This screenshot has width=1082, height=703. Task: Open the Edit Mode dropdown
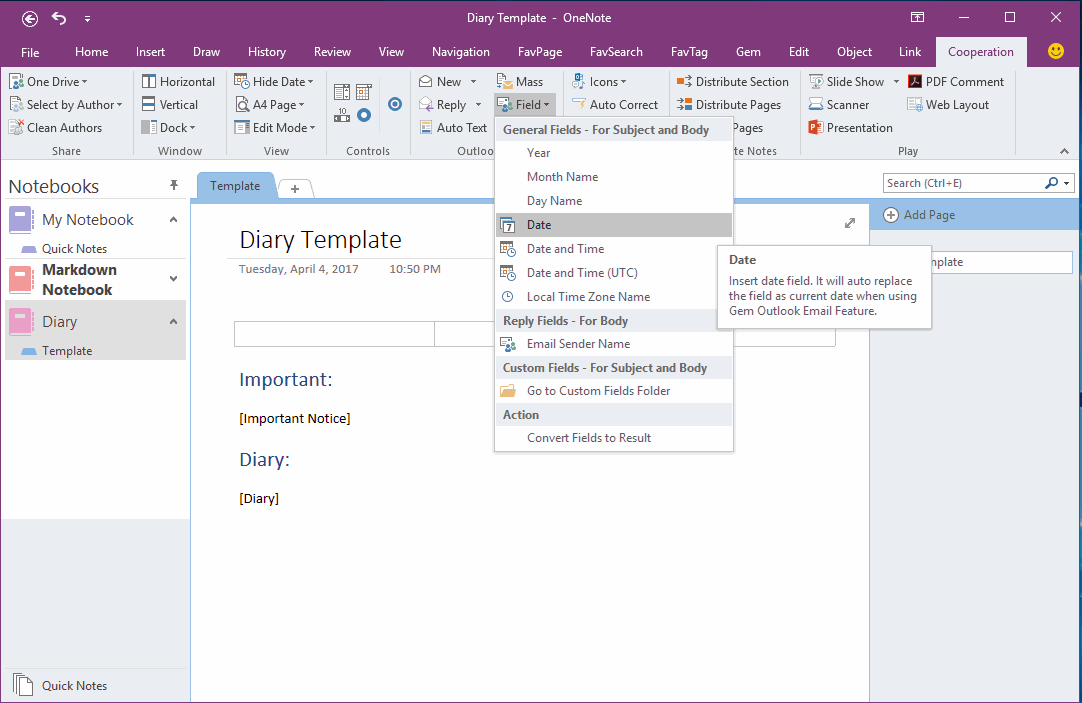tap(274, 128)
